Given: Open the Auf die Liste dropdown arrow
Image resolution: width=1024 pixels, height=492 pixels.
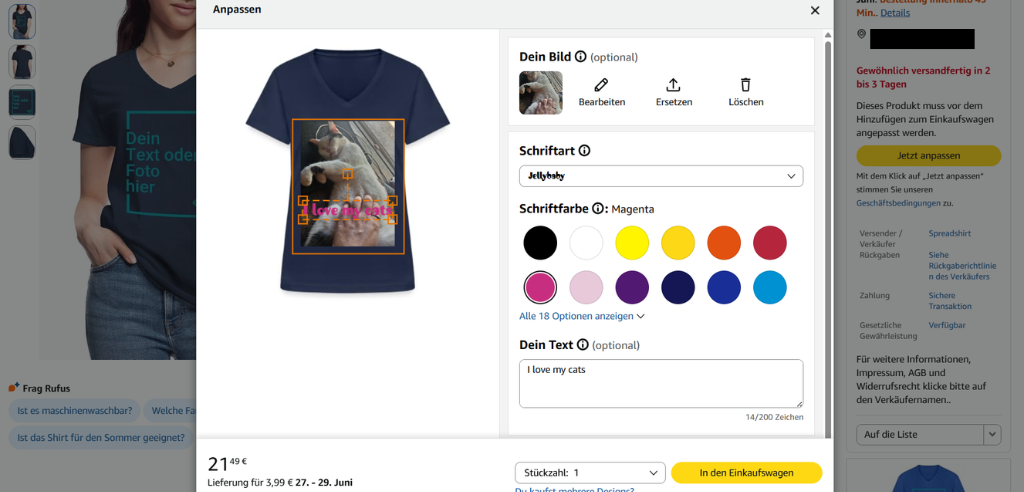Looking at the screenshot, I should tap(993, 435).
